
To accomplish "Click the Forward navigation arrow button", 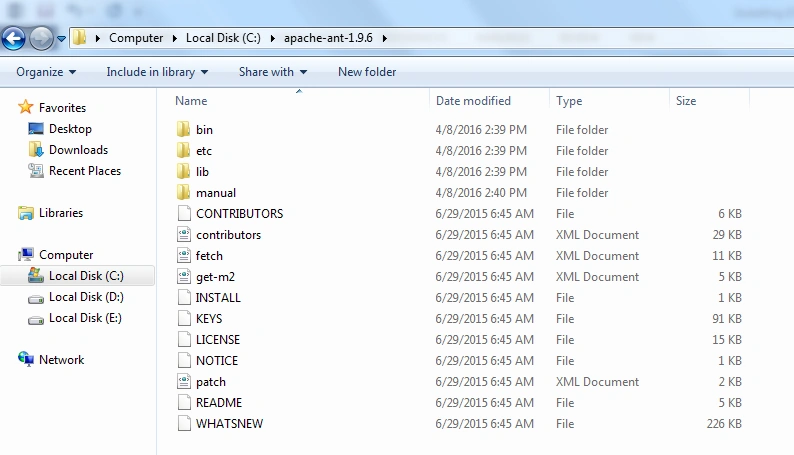I will pos(41,38).
